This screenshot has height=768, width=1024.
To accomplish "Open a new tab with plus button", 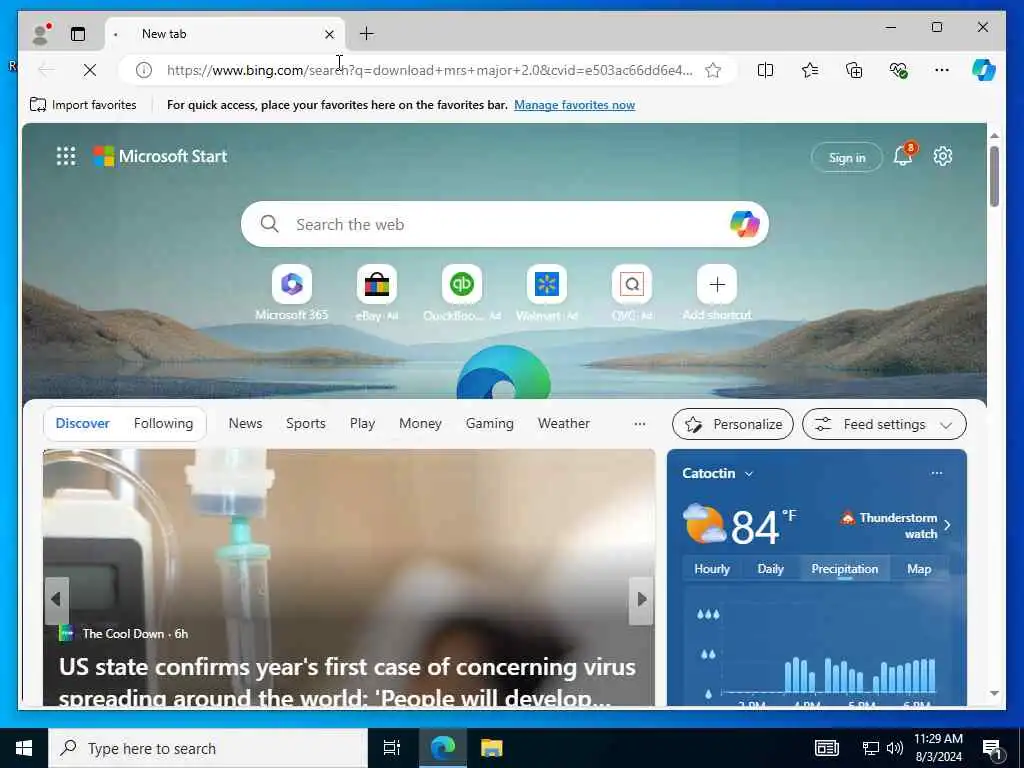I will point(367,34).
